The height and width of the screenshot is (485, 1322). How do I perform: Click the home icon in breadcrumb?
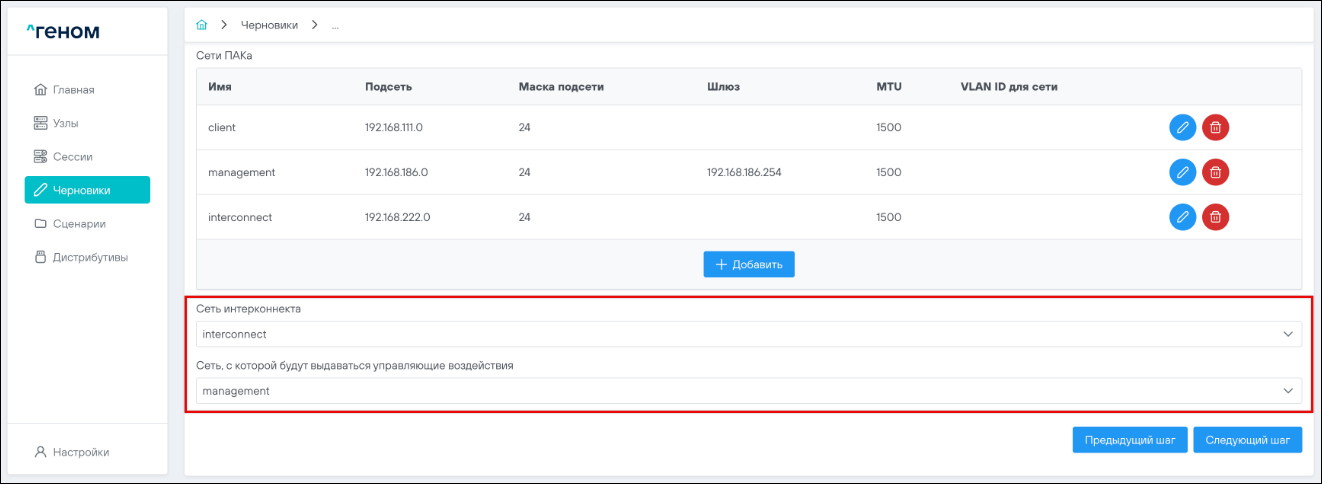201,25
